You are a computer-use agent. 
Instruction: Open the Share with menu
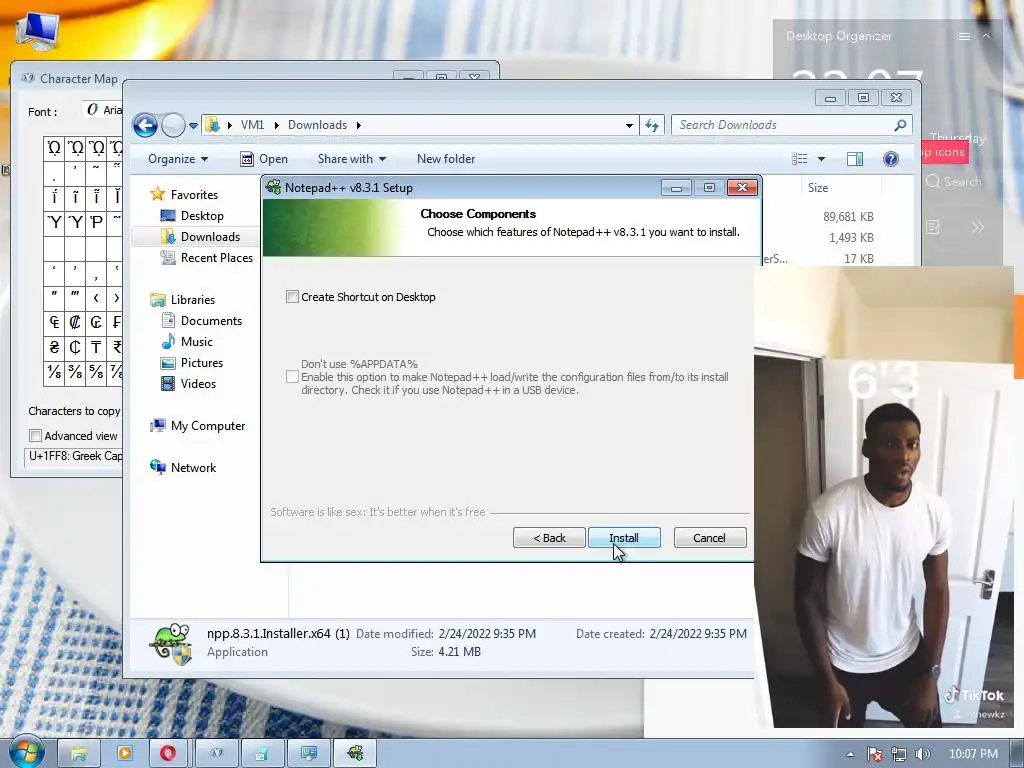pos(351,159)
